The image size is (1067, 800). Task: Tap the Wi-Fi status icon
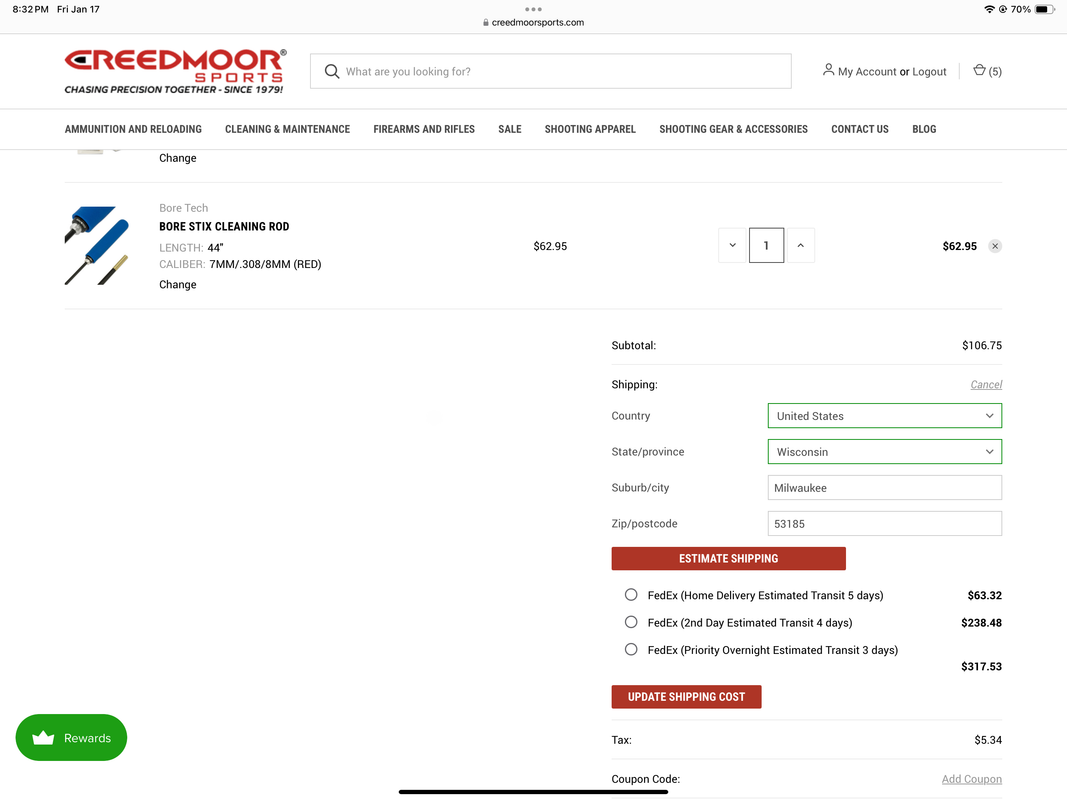pos(989,10)
